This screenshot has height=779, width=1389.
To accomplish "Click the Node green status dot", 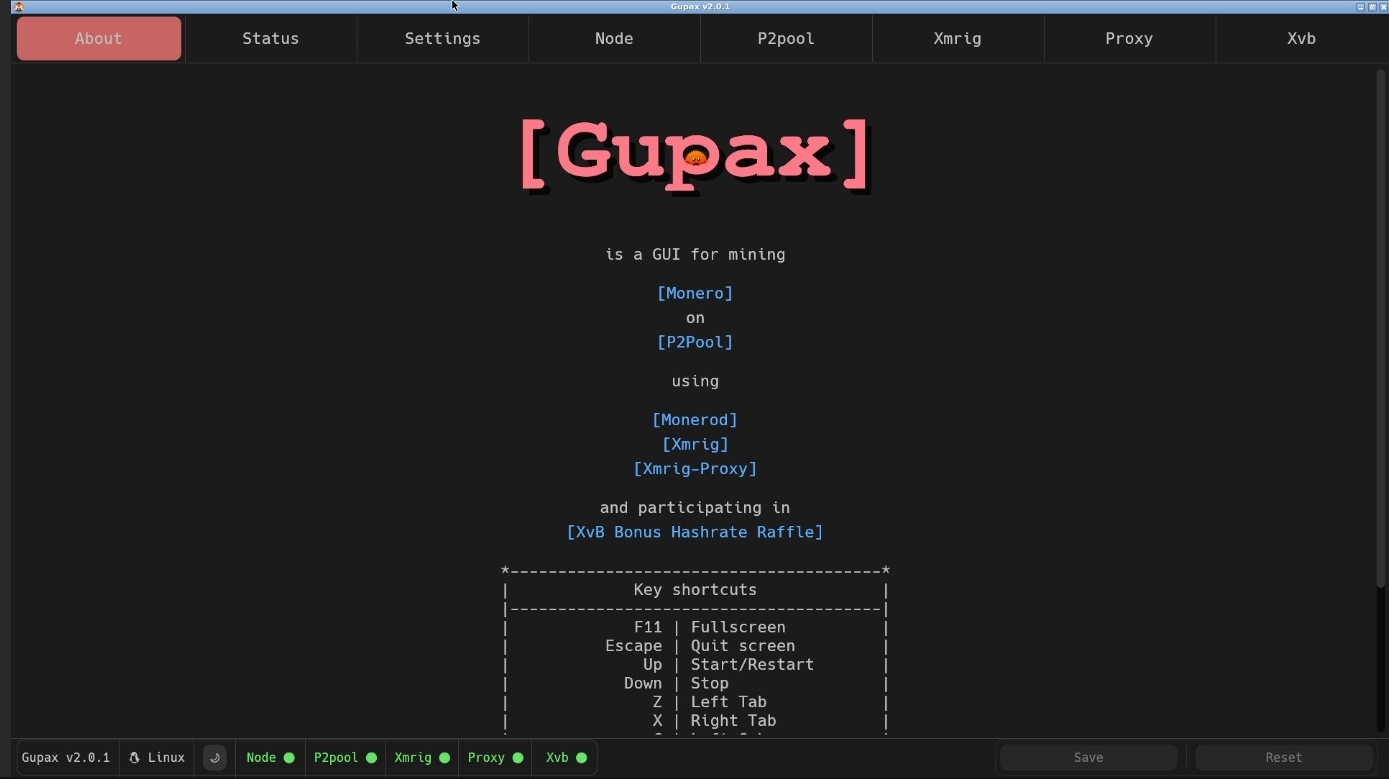I will click(289, 758).
